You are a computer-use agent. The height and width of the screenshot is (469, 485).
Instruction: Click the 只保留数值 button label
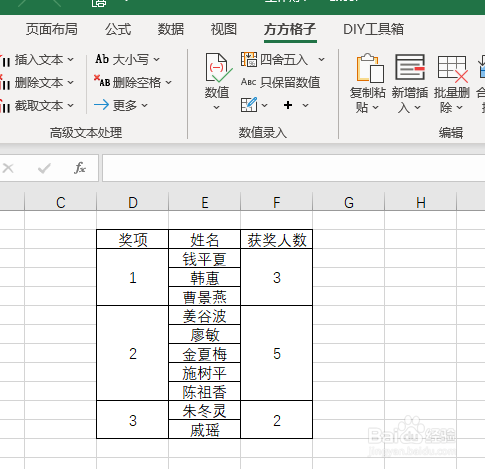290,82
